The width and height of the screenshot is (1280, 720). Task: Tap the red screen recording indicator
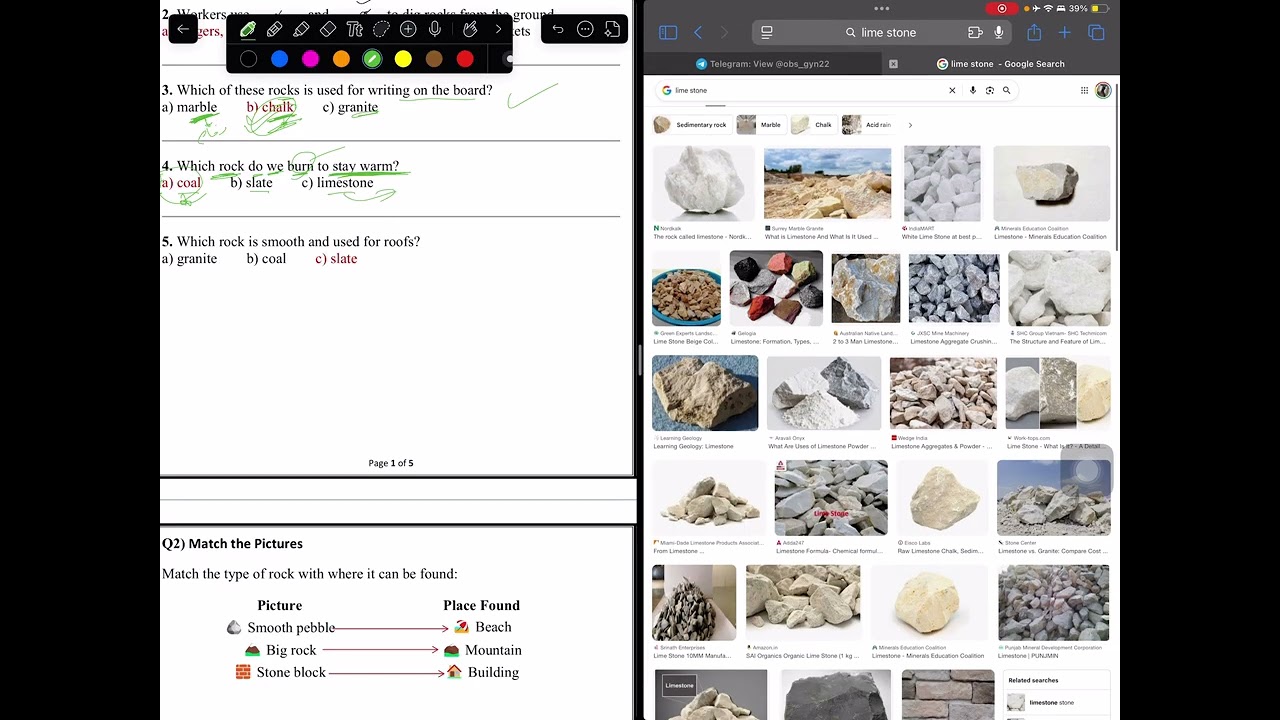coord(1002,8)
